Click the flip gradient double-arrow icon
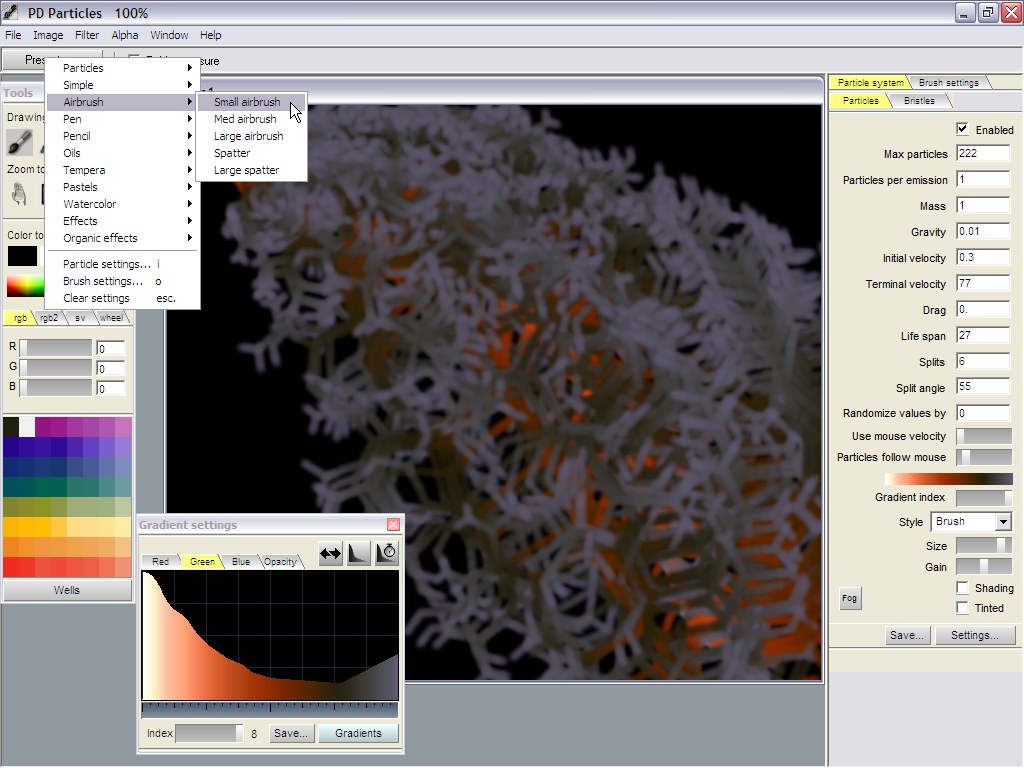 click(x=330, y=553)
